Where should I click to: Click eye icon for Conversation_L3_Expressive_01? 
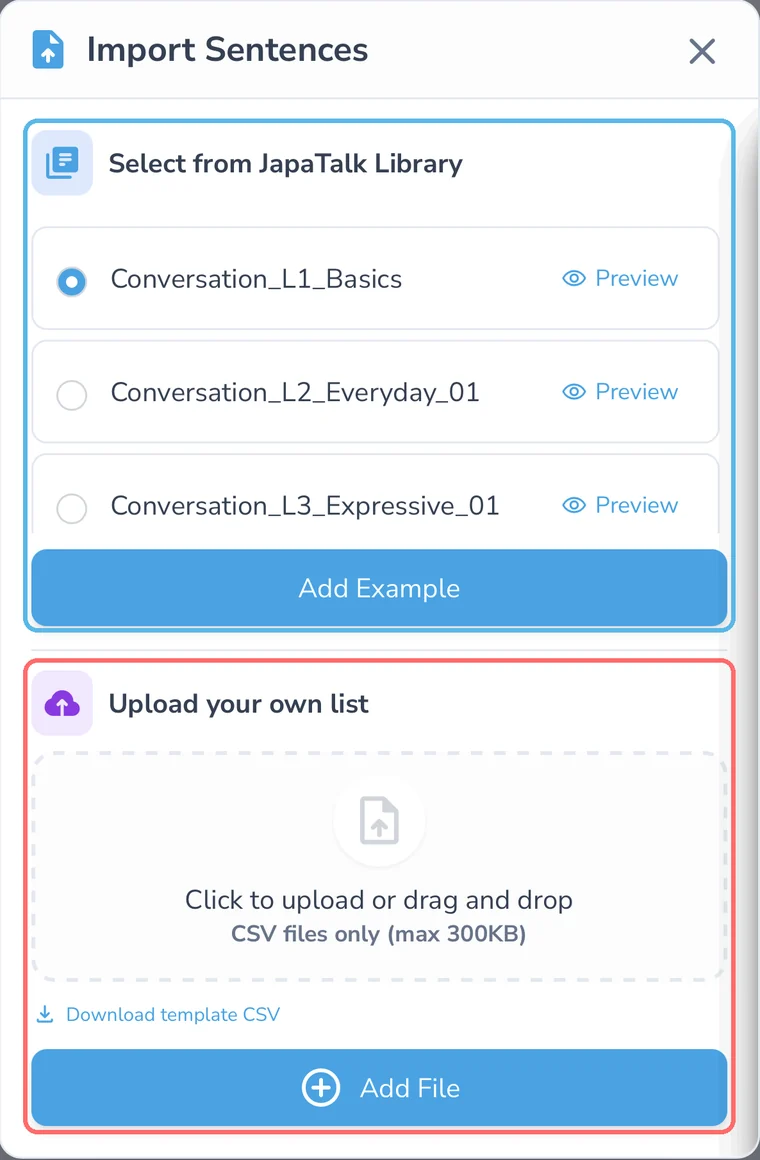coord(574,505)
